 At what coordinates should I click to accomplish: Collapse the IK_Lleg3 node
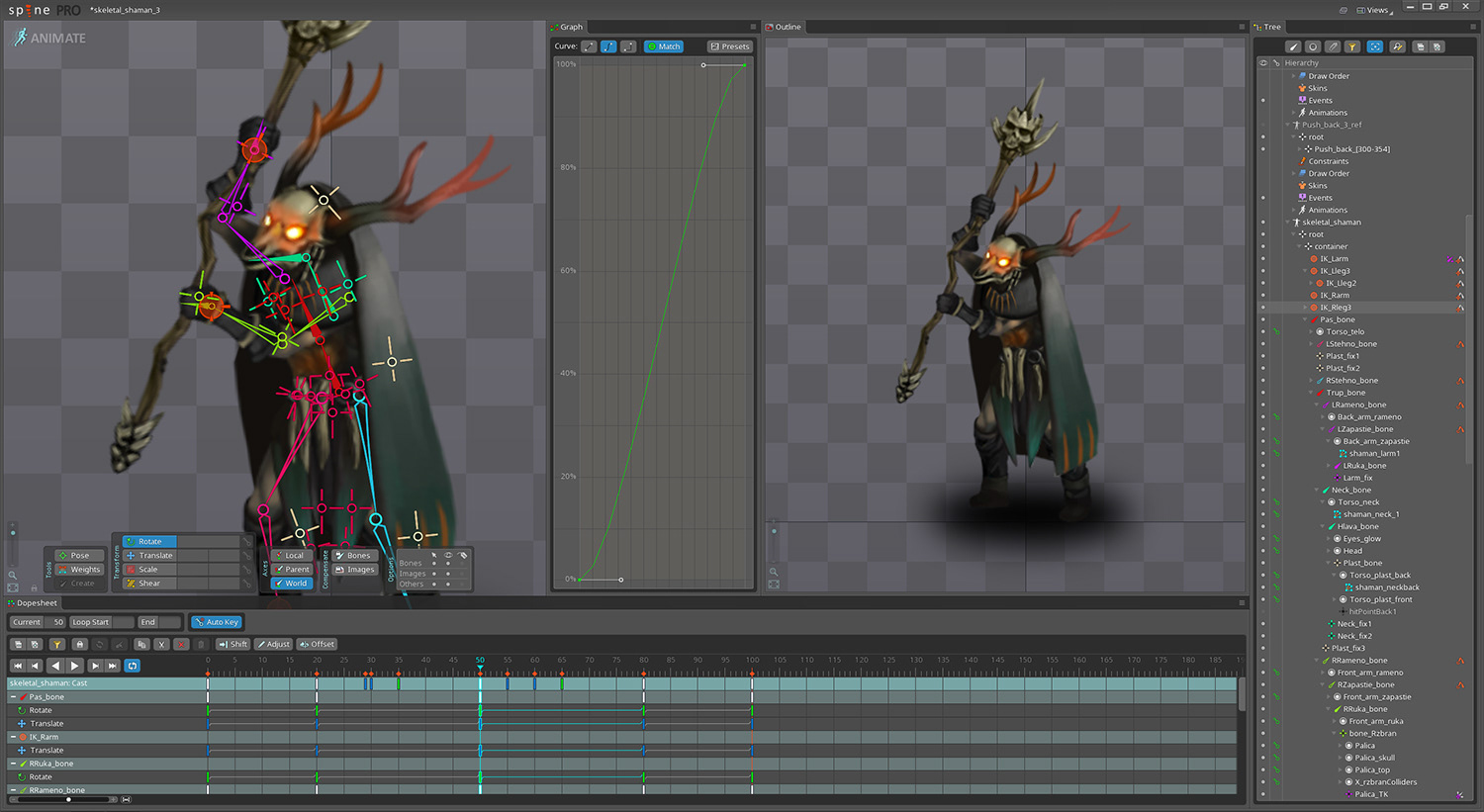click(x=1305, y=271)
